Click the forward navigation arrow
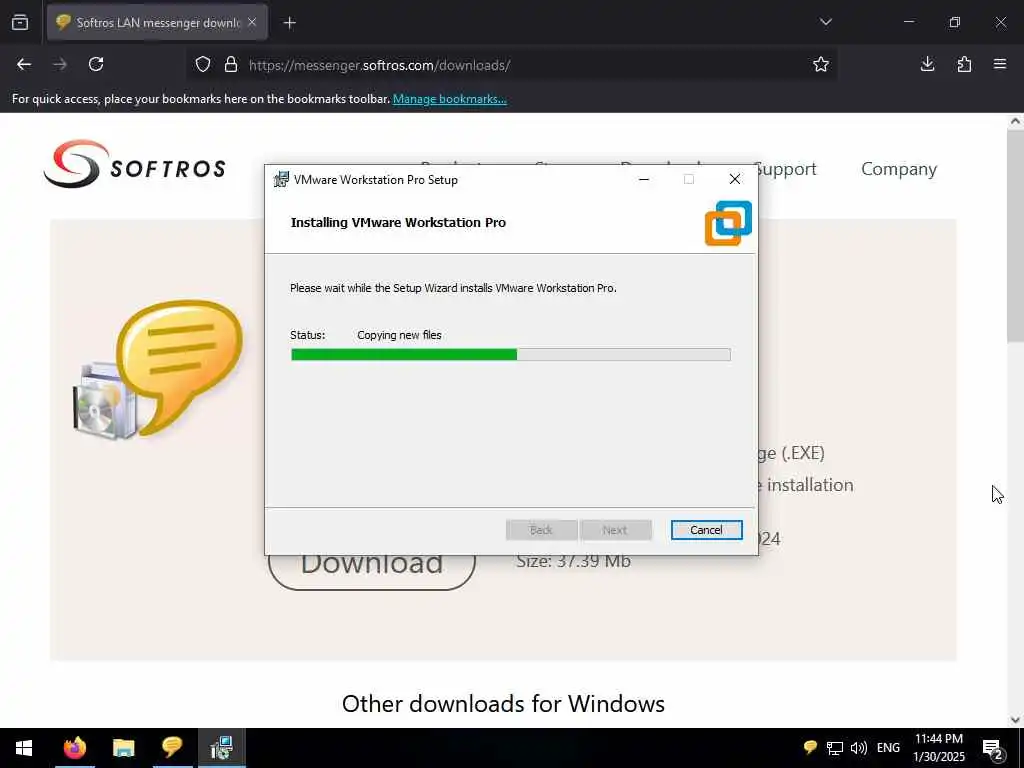This screenshot has width=1024, height=768. [60, 64]
